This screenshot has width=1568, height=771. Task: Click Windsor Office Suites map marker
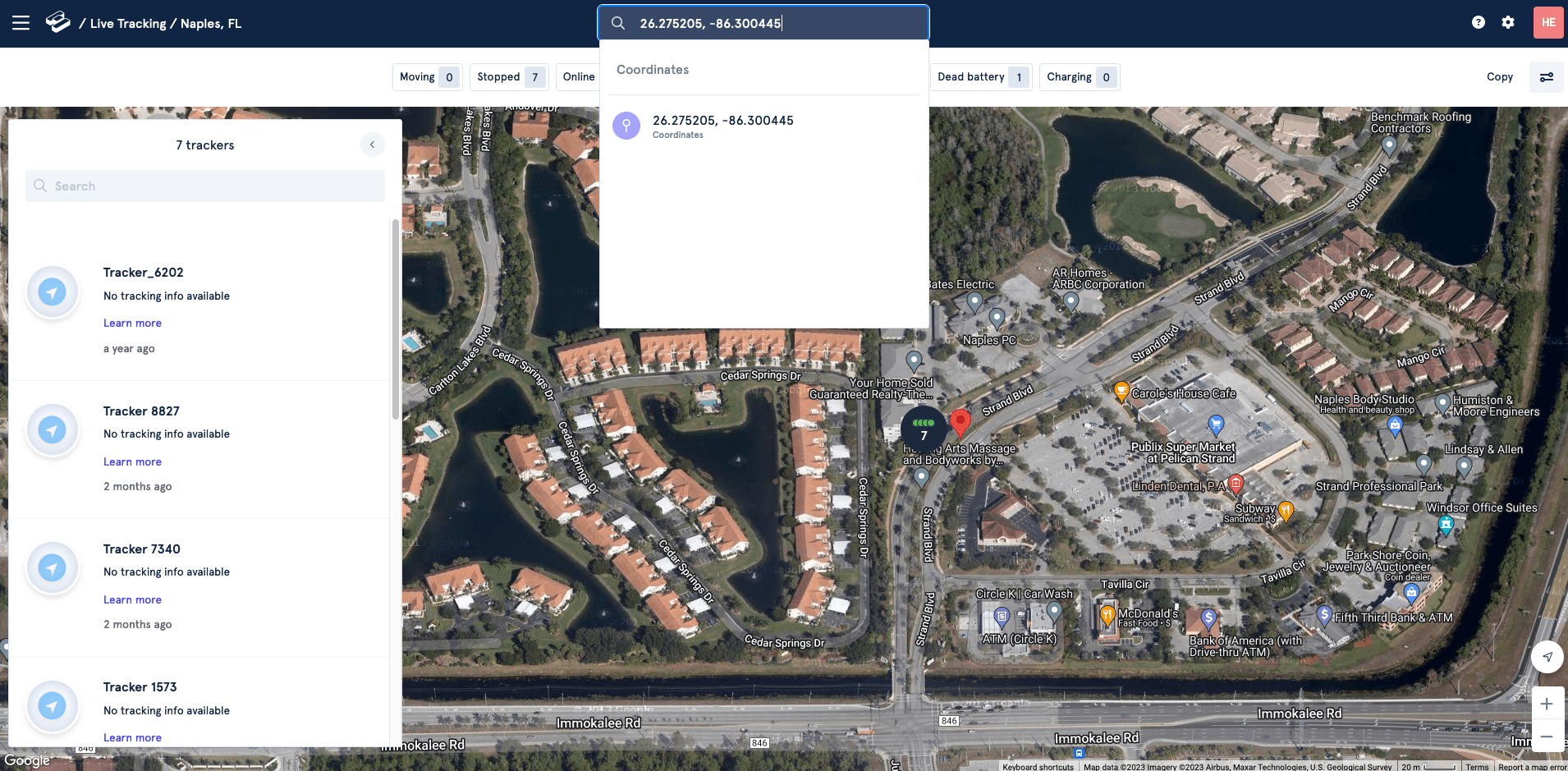(1447, 524)
